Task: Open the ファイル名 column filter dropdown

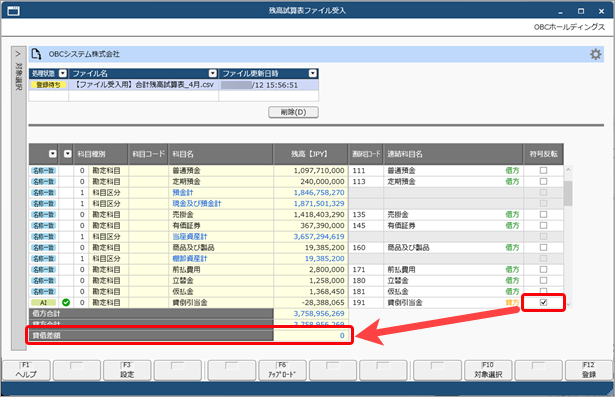Action: 213,73
